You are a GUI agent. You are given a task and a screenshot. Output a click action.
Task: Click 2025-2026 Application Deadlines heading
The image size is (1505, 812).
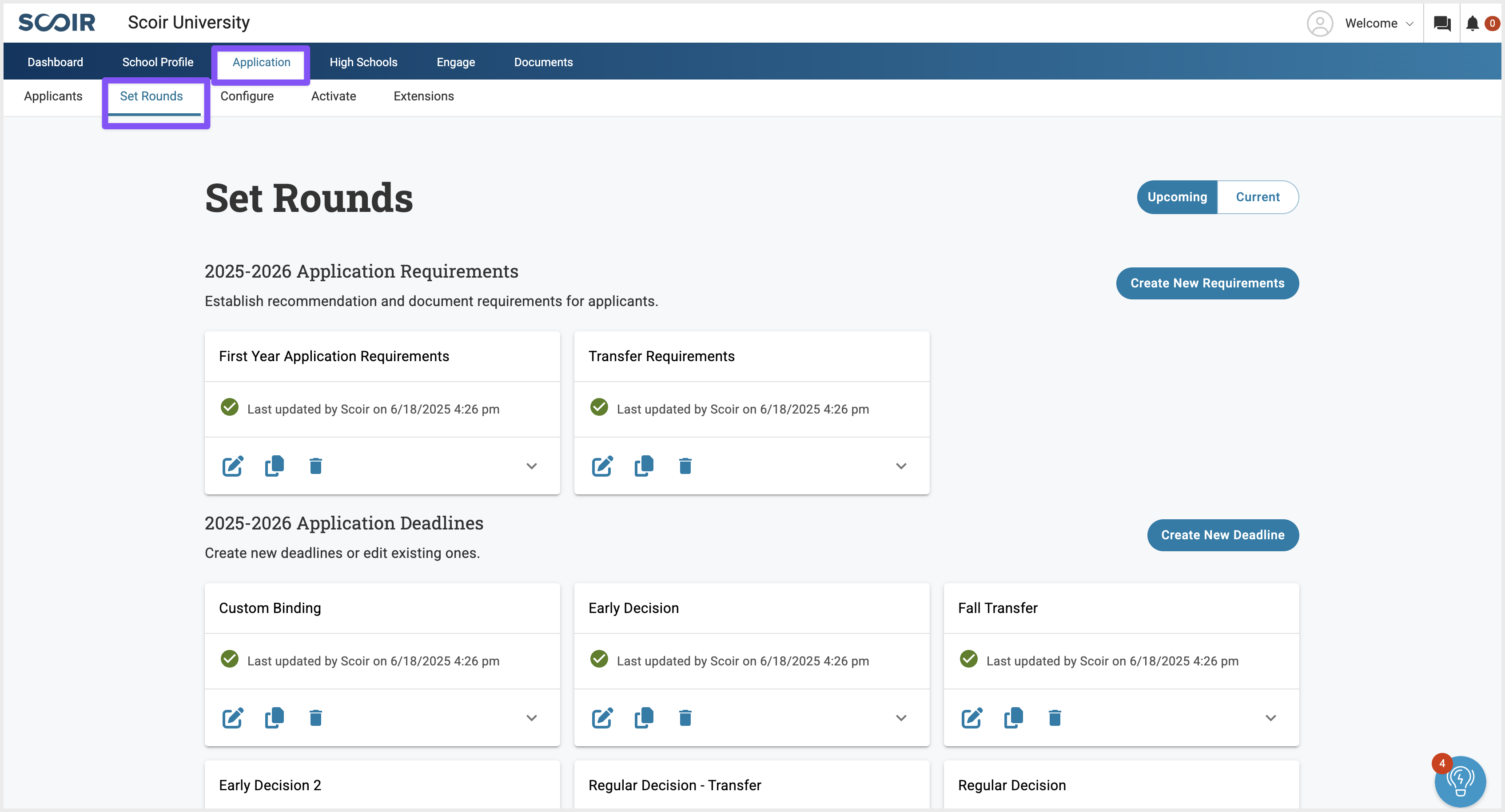pos(344,523)
